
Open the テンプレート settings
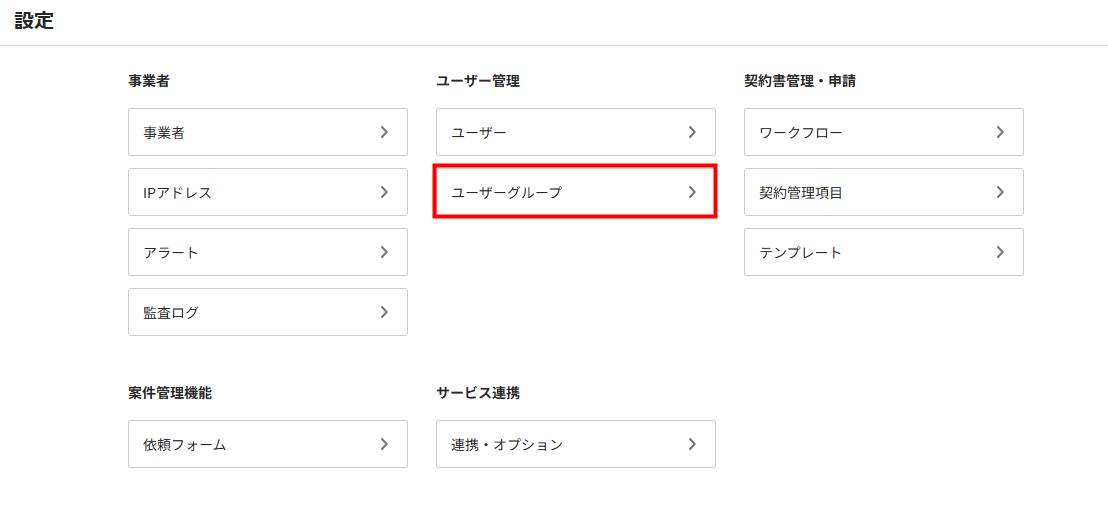(884, 252)
